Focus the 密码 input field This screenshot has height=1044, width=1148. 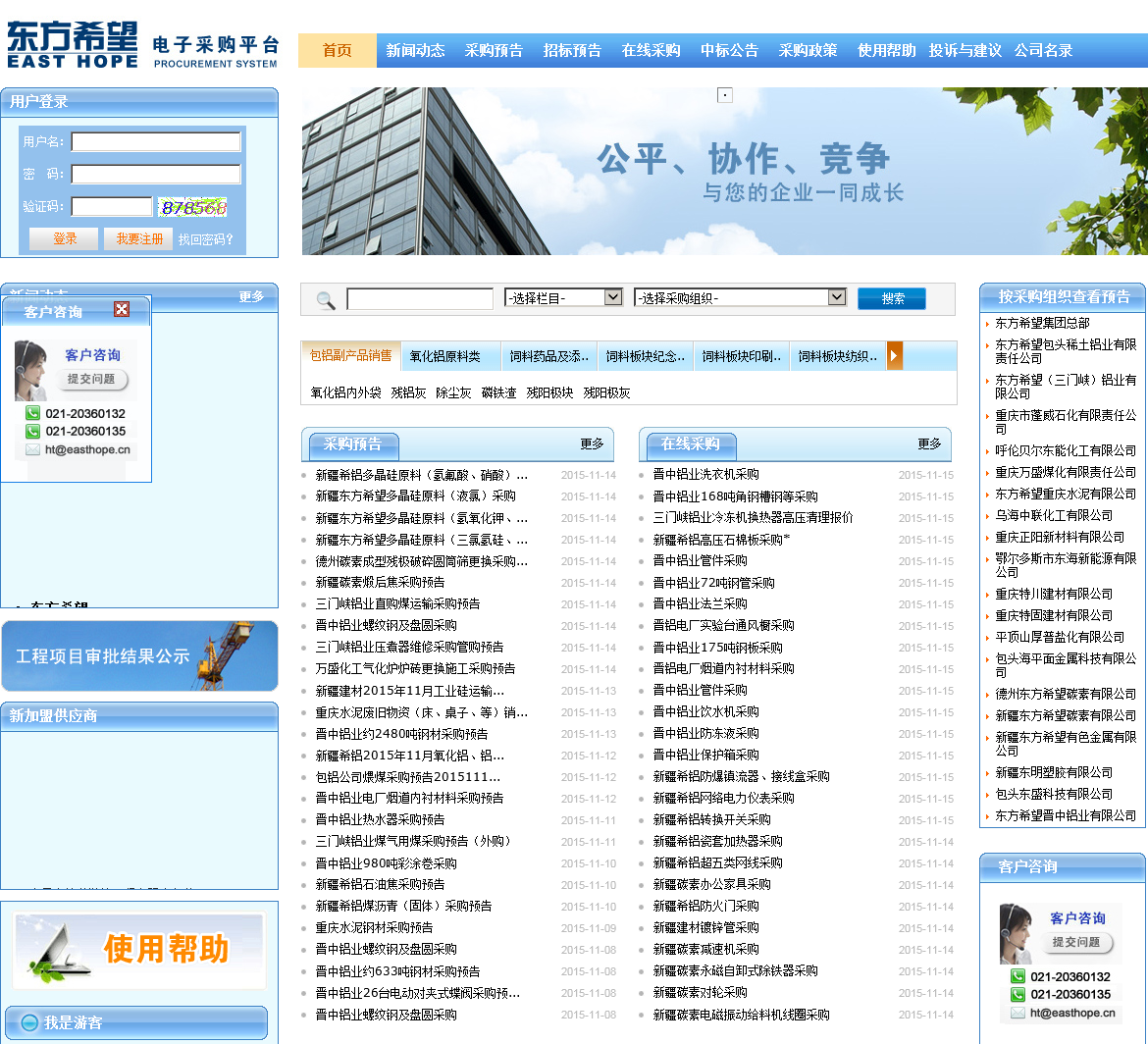coord(156,175)
